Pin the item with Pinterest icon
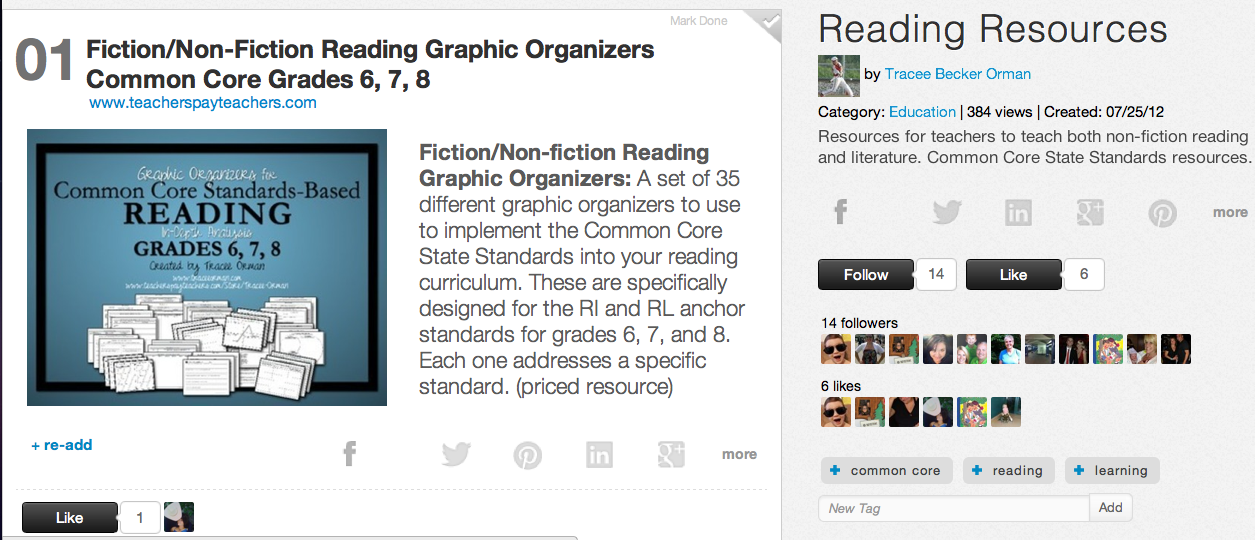Image resolution: width=1255 pixels, height=540 pixels. click(x=527, y=455)
